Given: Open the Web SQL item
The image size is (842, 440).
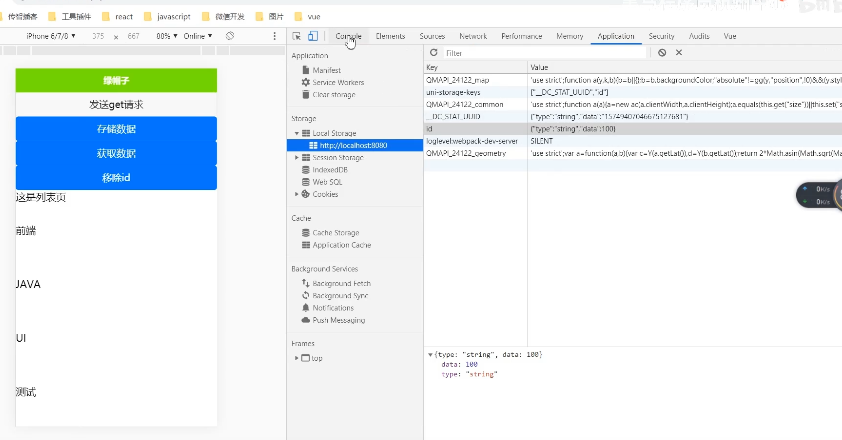Looking at the screenshot, I should [322, 182].
